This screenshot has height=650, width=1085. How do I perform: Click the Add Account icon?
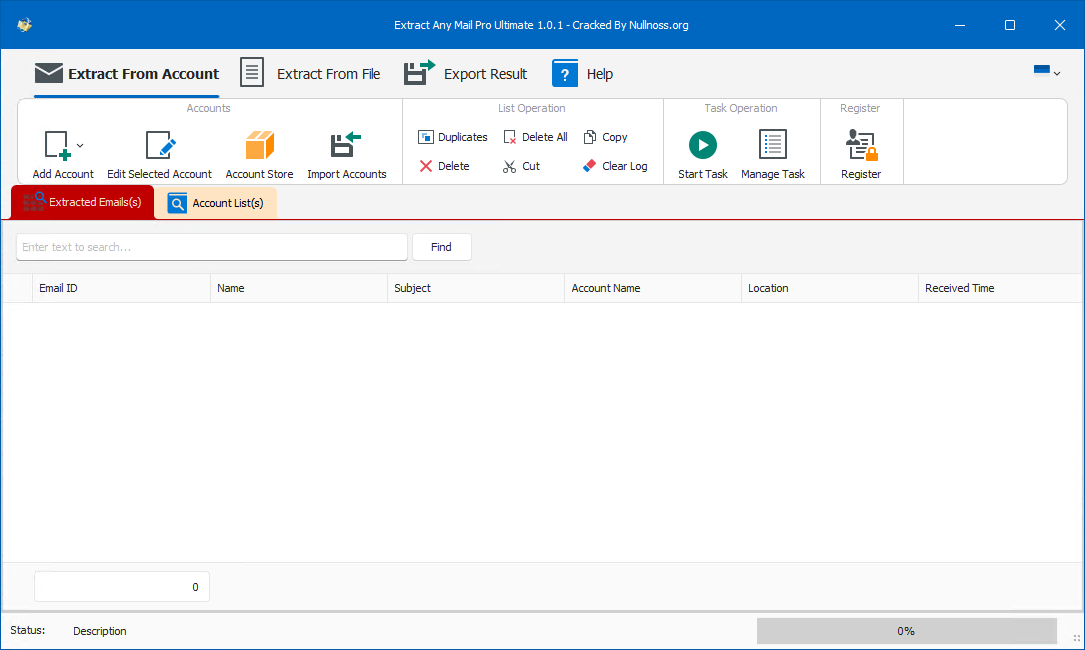(x=58, y=145)
